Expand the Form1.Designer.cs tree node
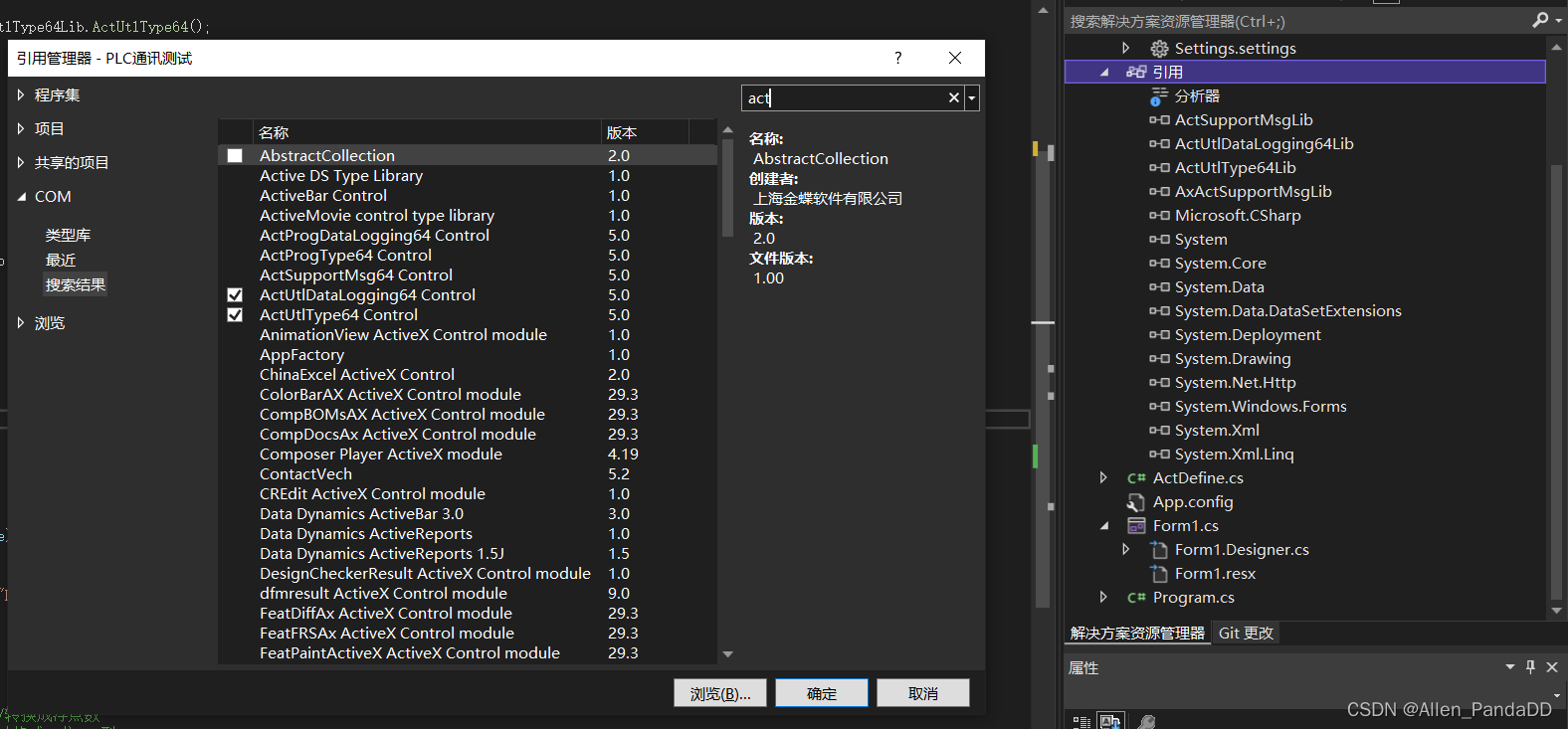Image resolution: width=1568 pixels, height=729 pixels. click(x=1125, y=550)
